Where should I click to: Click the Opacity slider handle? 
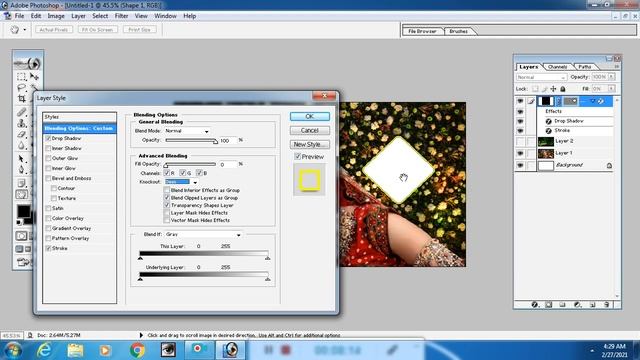pos(216,142)
